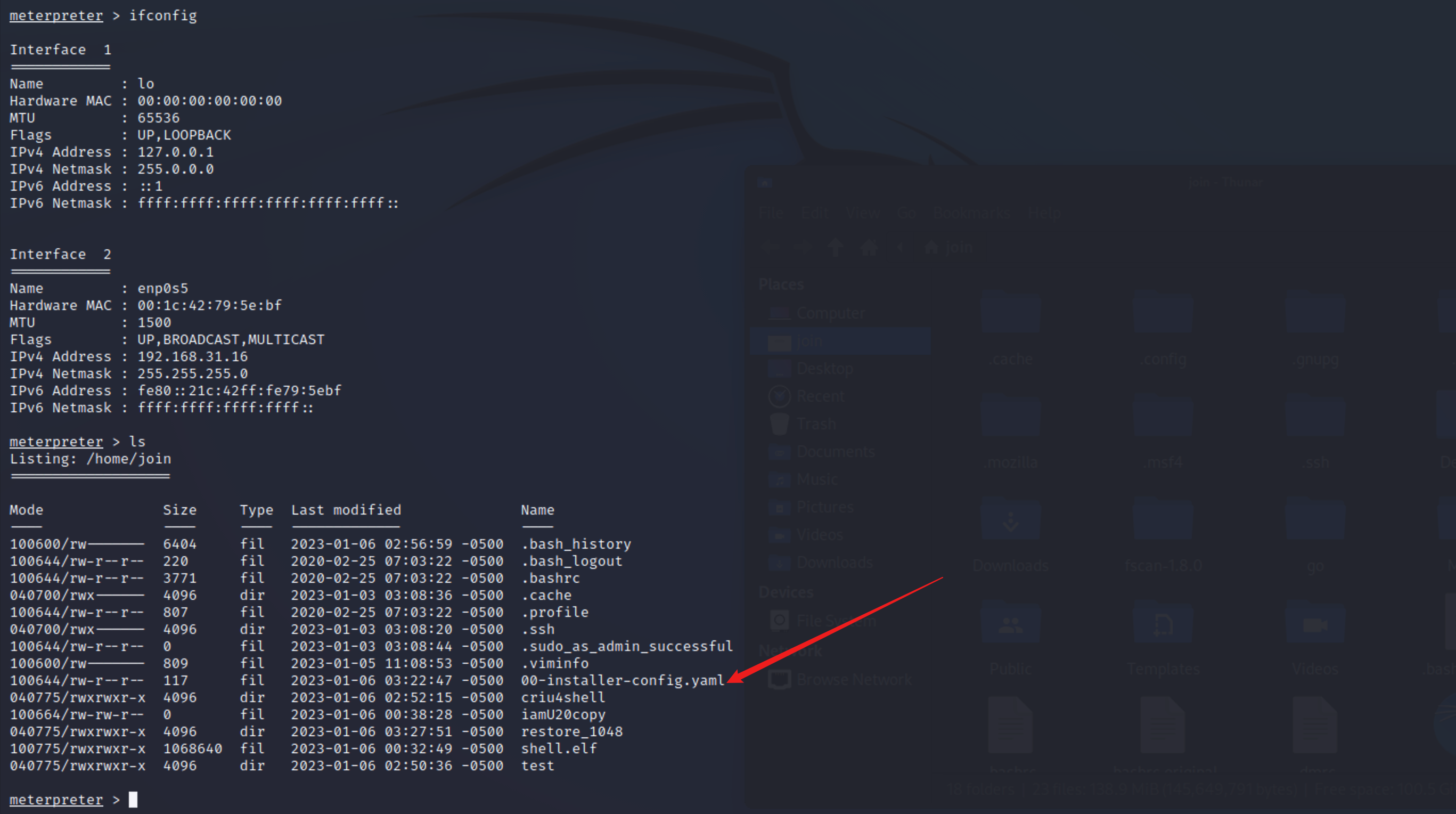This screenshot has width=1456, height=814.
Task: Open the Bookmarks menu
Action: pyautogui.click(x=971, y=213)
